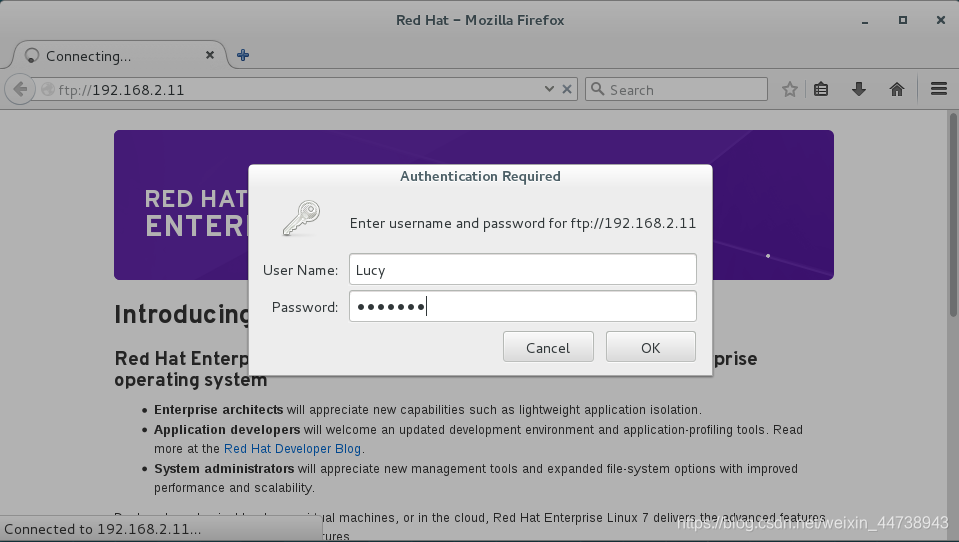Click the key icon in the dialog

point(302,218)
